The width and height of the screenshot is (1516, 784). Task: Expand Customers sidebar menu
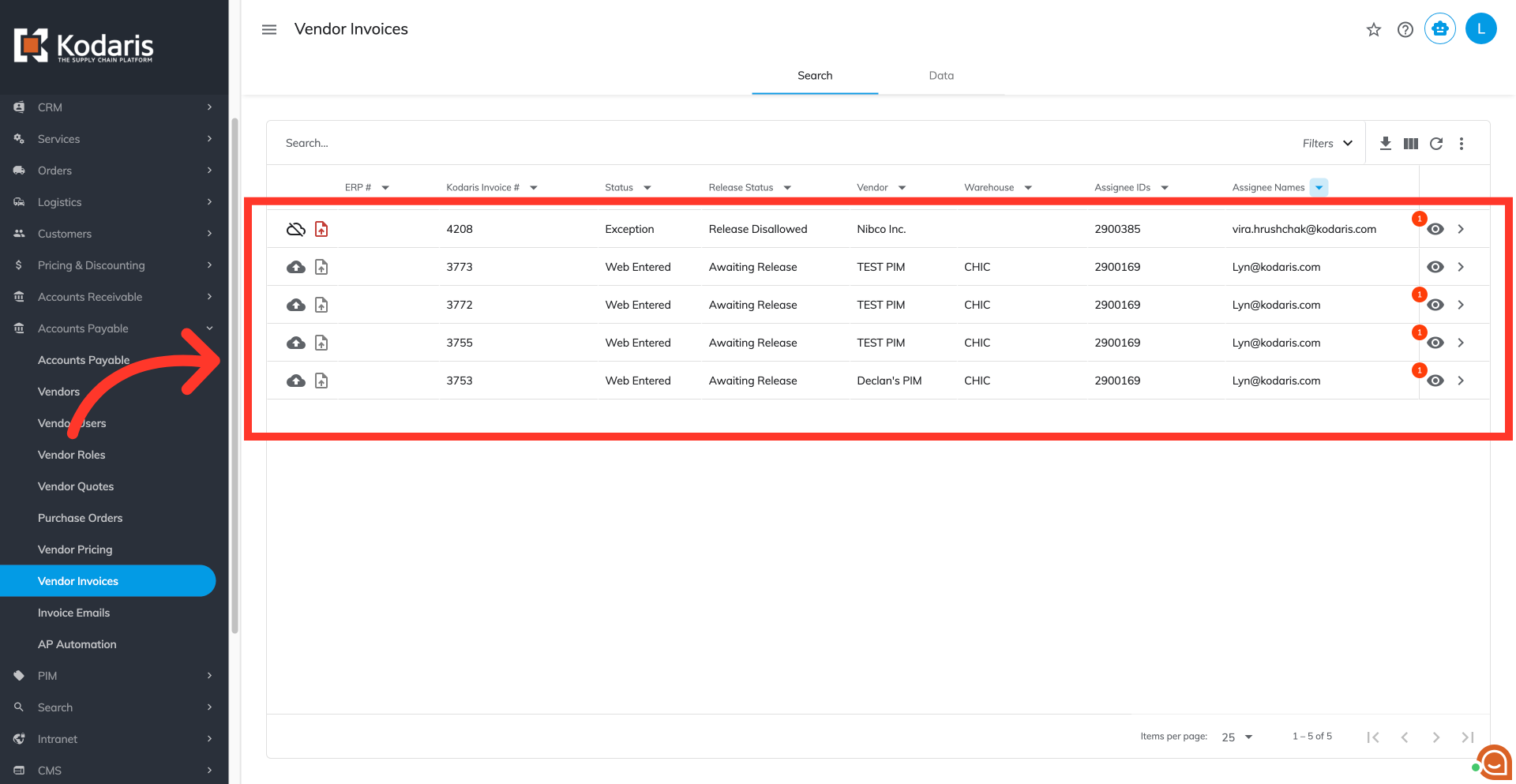point(114,234)
